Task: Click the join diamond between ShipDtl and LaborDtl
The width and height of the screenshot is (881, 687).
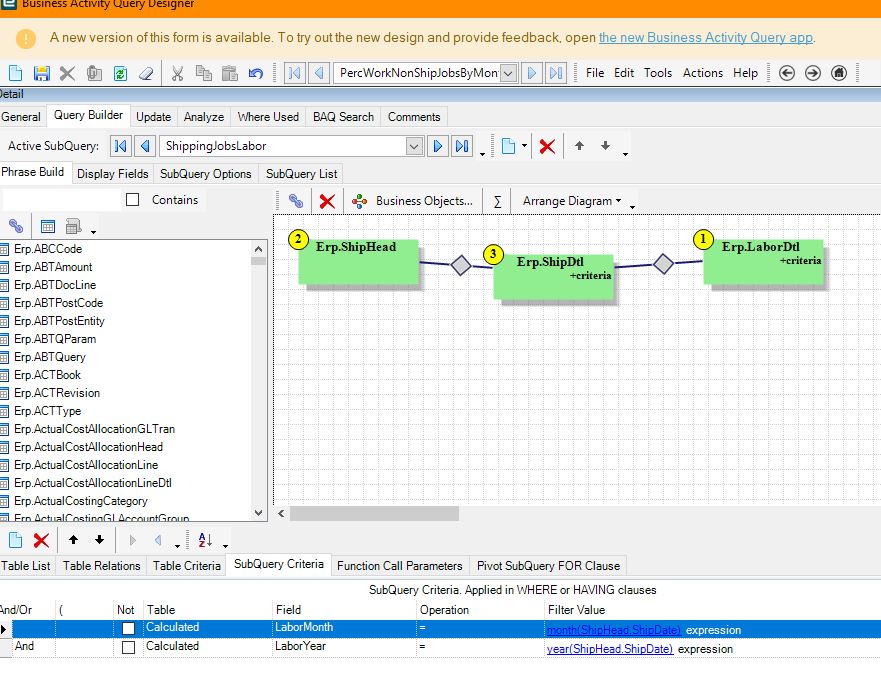Action: coord(664,264)
